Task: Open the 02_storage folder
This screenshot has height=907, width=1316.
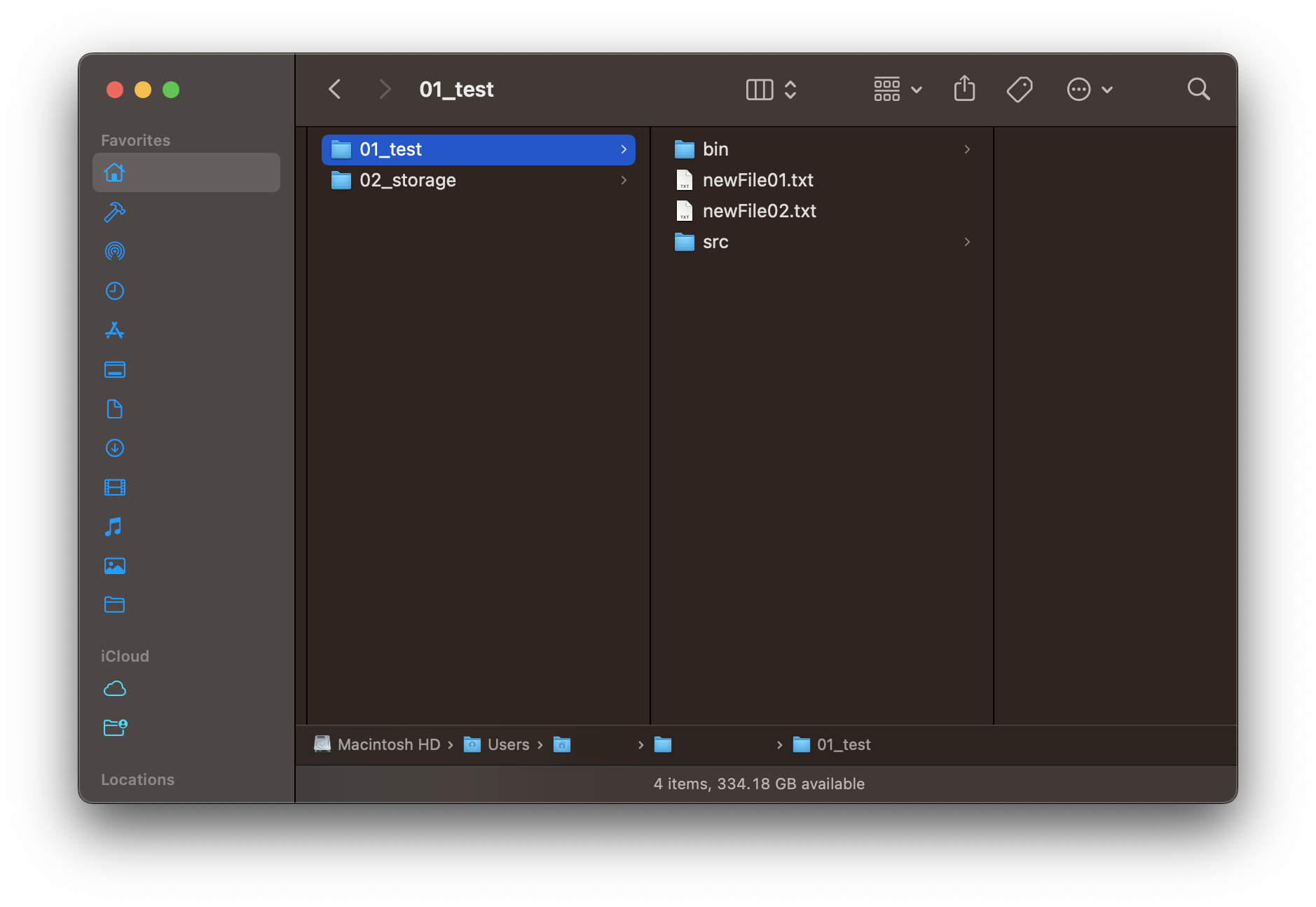Action: [x=406, y=180]
